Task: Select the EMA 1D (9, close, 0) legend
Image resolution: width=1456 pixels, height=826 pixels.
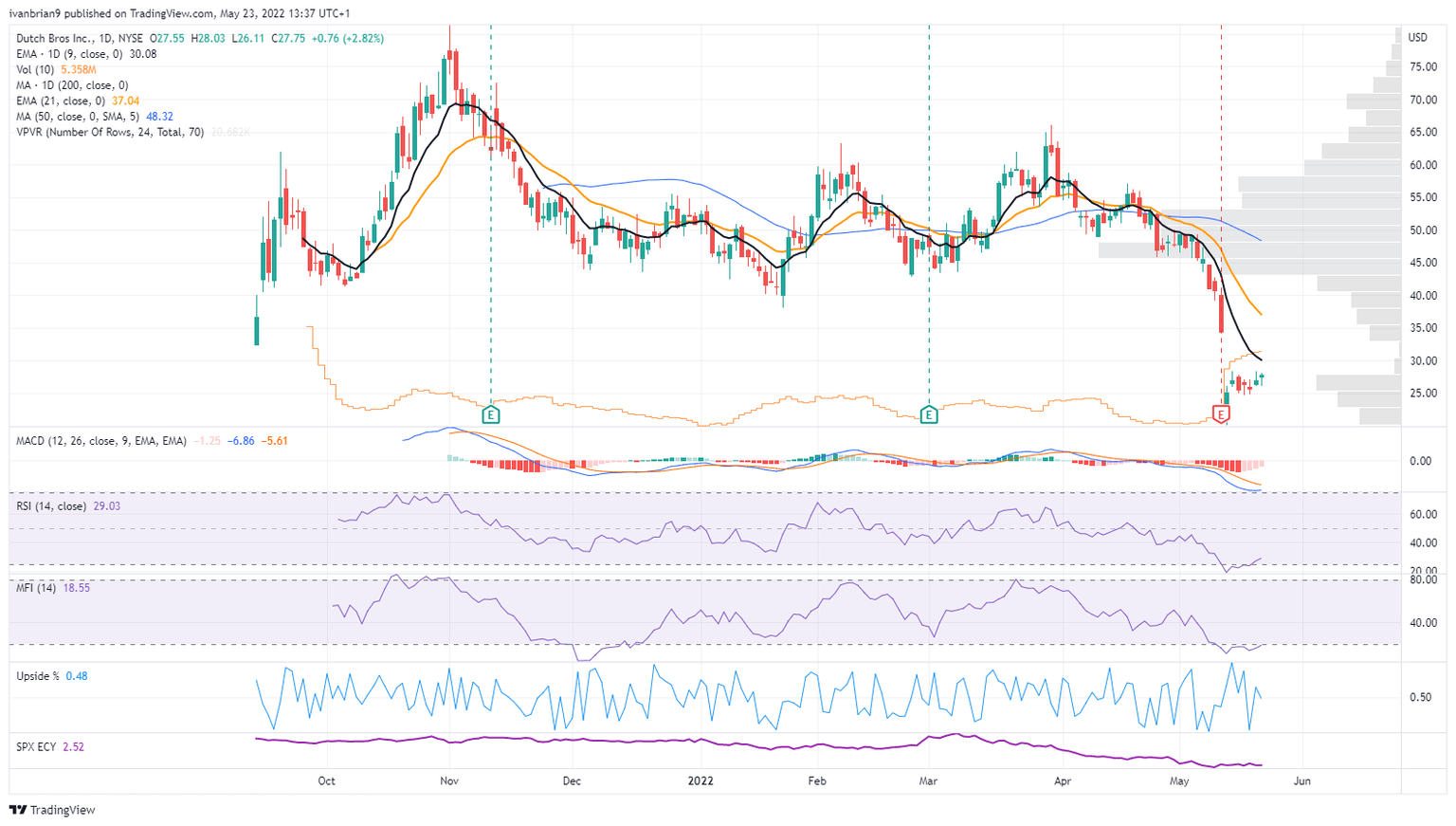Action: pos(71,54)
